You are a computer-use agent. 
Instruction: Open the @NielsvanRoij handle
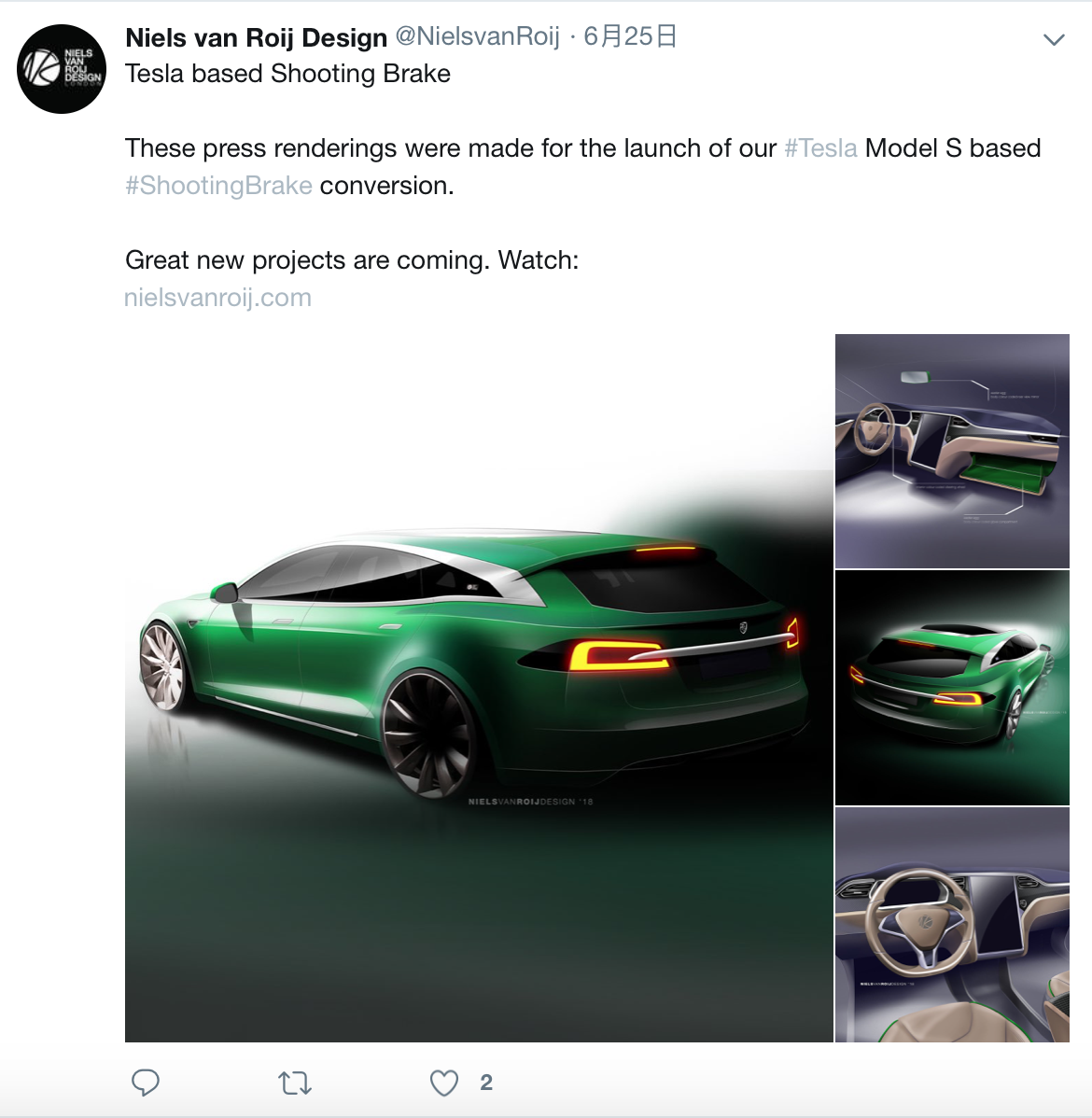tap(477, 35)
